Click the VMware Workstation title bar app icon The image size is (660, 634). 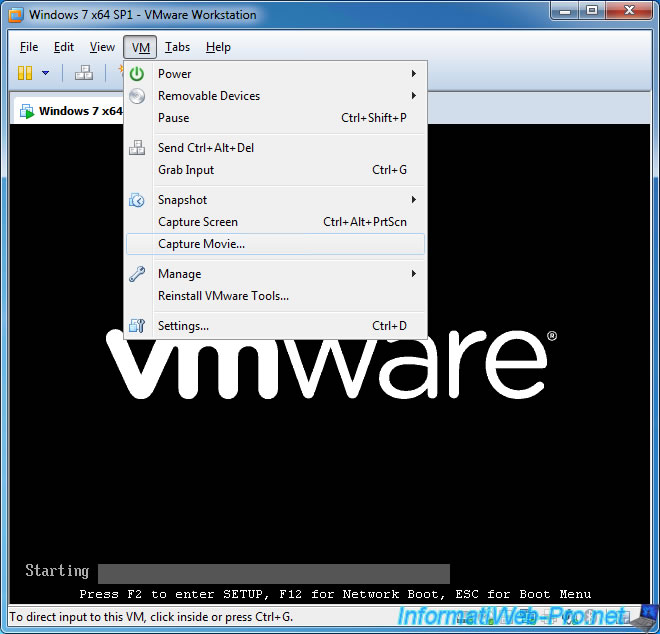pyautogui.click(x=16, y=15)
